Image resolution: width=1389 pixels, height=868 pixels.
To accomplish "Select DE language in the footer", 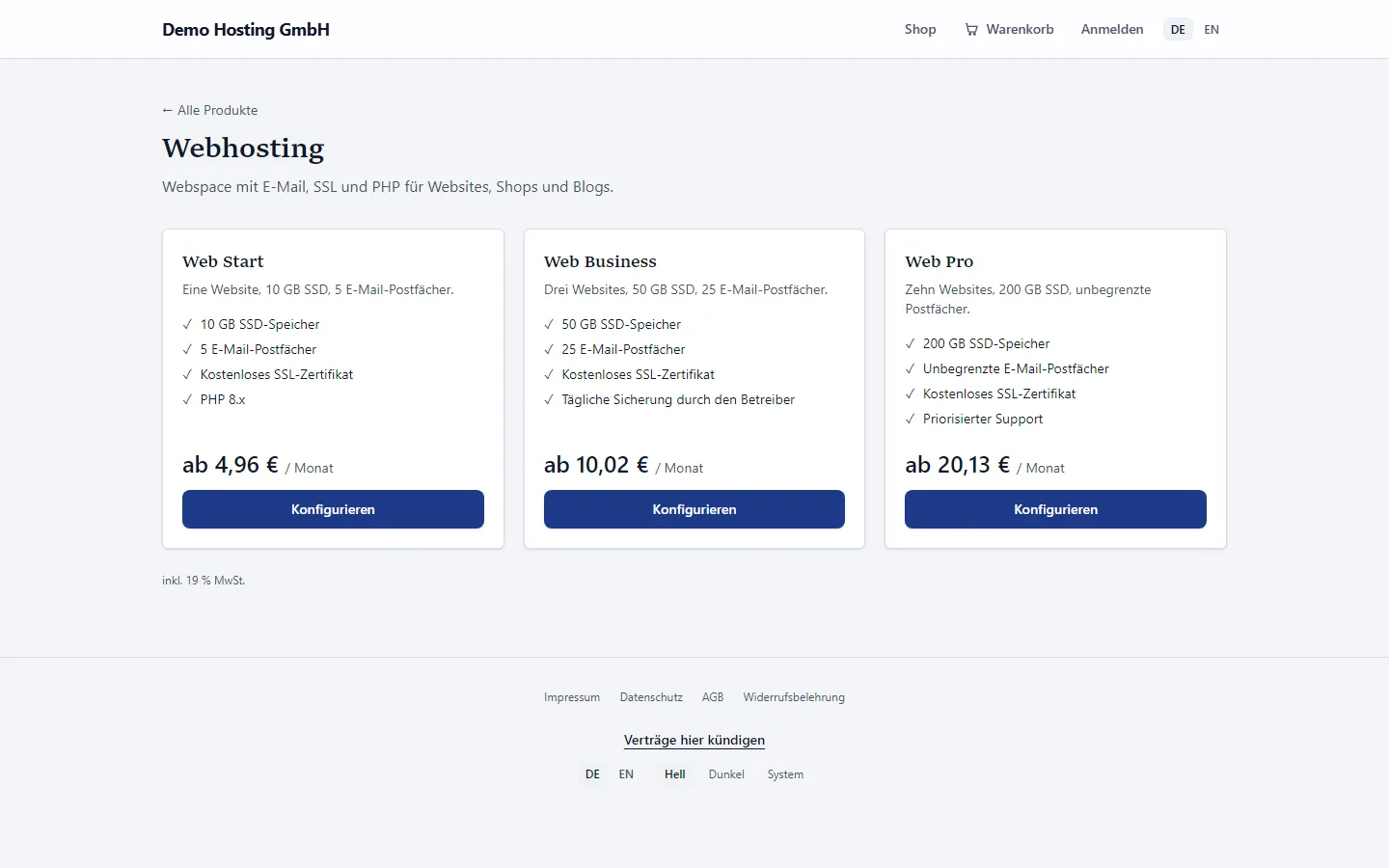I will pos(592,774).
